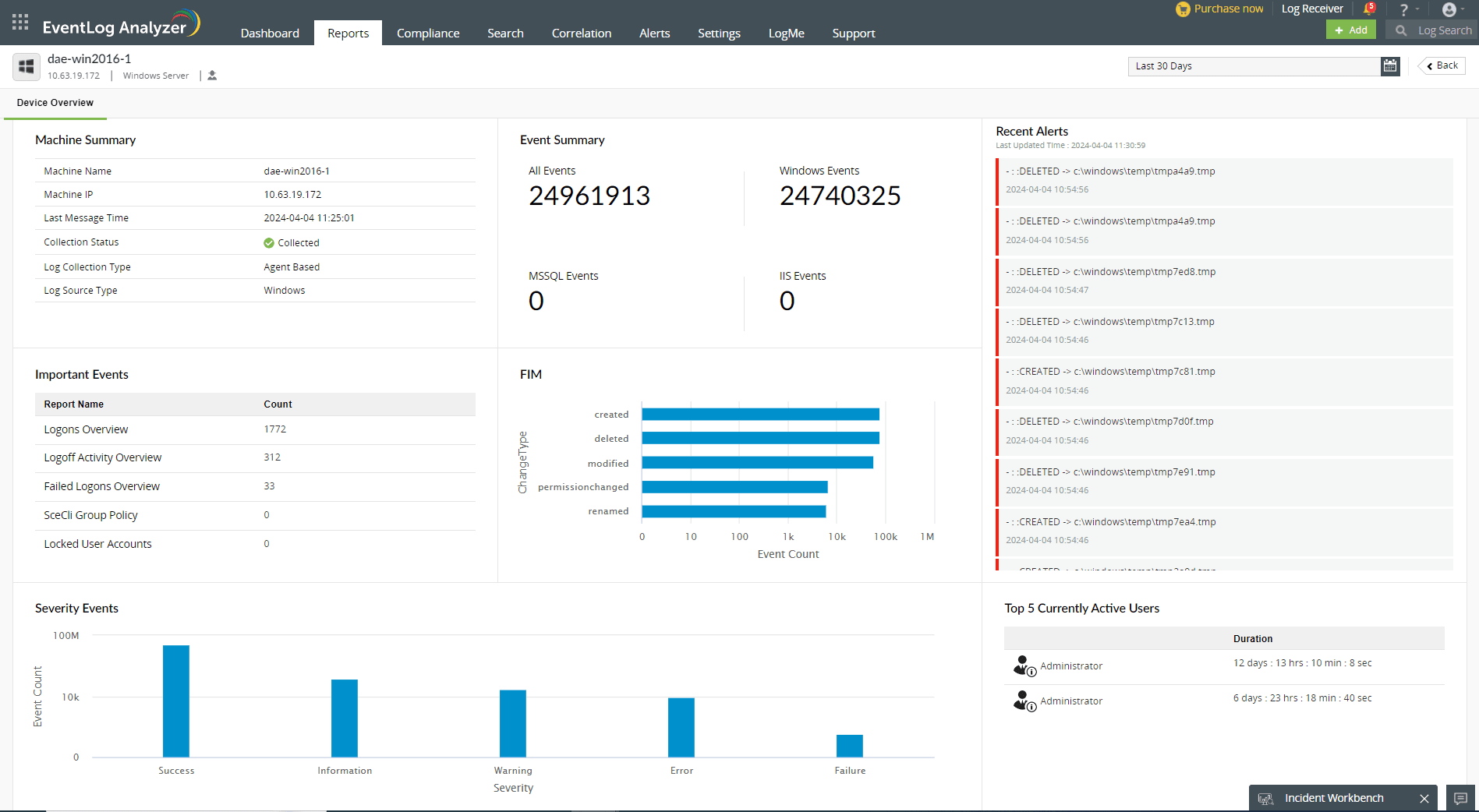Open the calendar date picker icon

tap(1389, 66)
